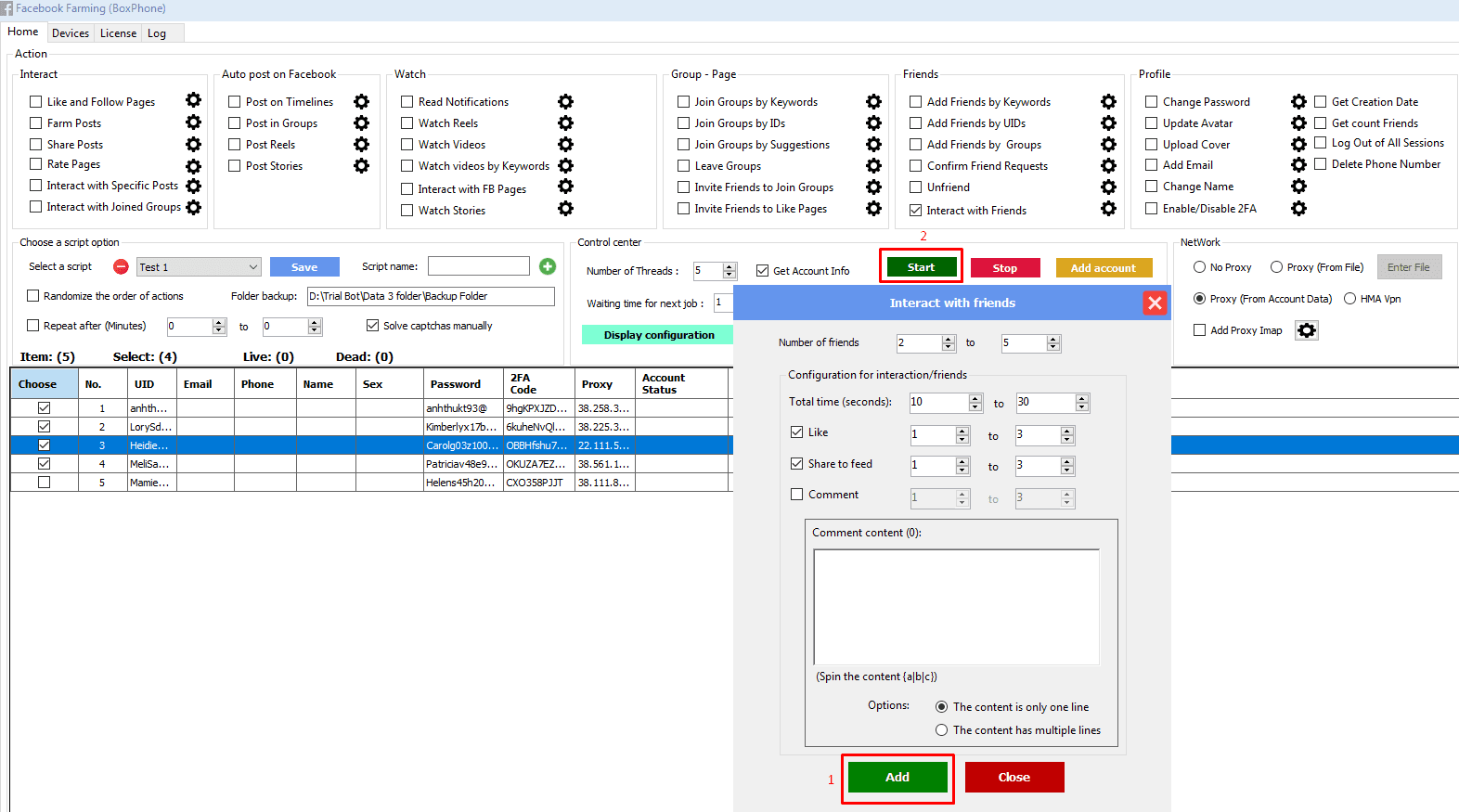
Task: Open settings gear for Enable/Disable 2FA
Action: click(x=1298, y=208)
